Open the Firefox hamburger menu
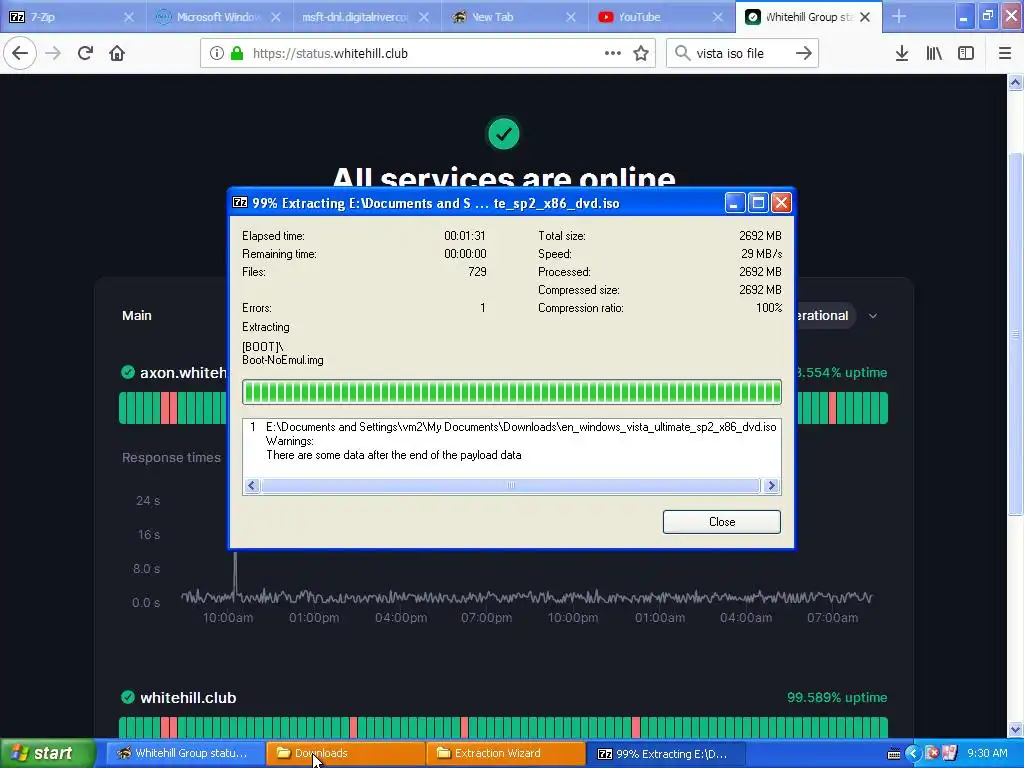 click(1005, 54)
